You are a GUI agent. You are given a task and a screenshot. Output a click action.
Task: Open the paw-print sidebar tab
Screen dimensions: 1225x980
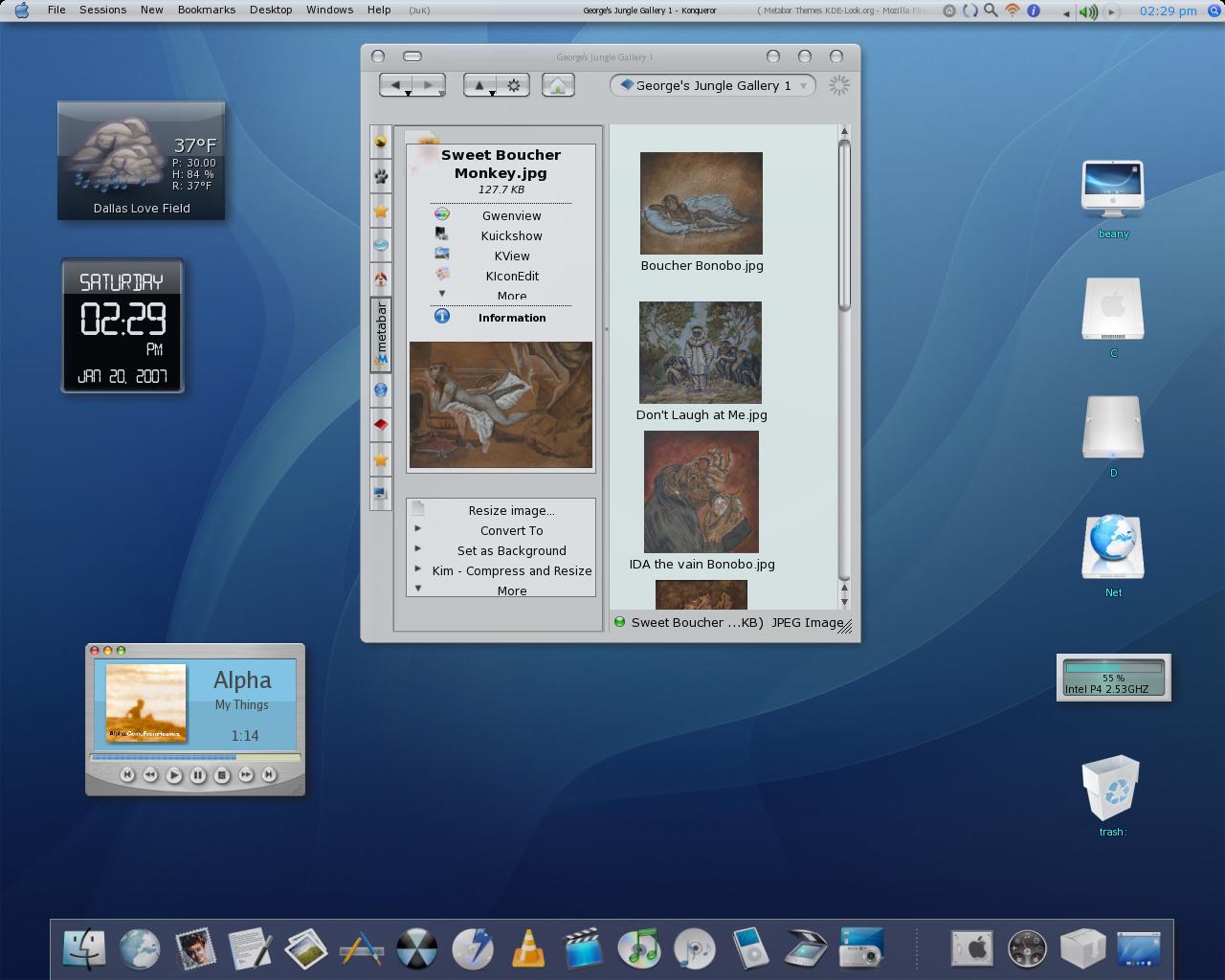click(x=381, y=176)
